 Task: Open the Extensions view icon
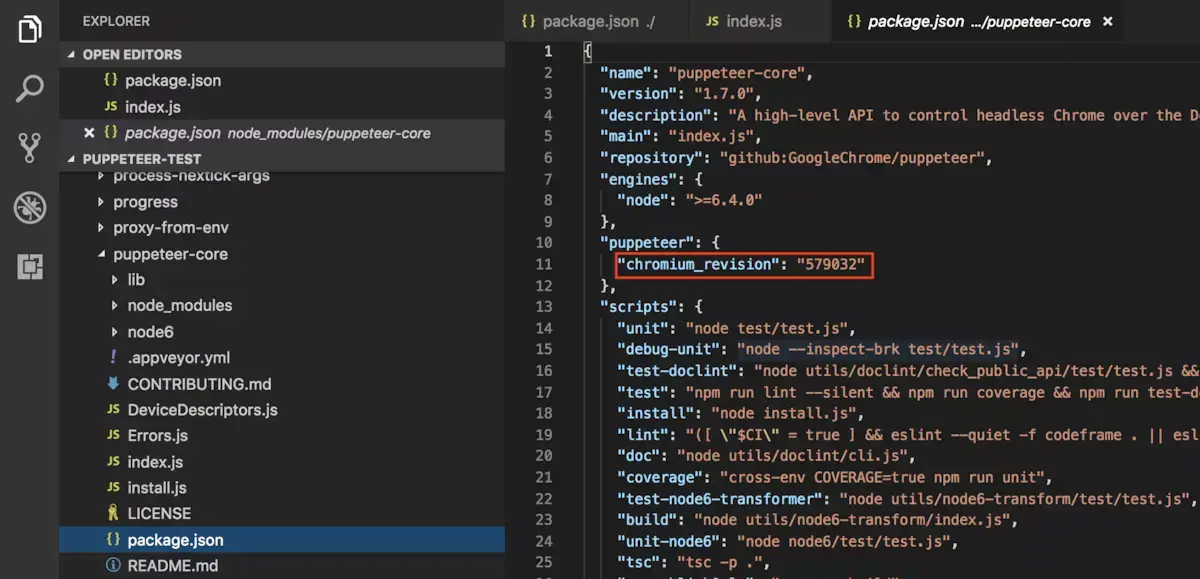(30, 267)
